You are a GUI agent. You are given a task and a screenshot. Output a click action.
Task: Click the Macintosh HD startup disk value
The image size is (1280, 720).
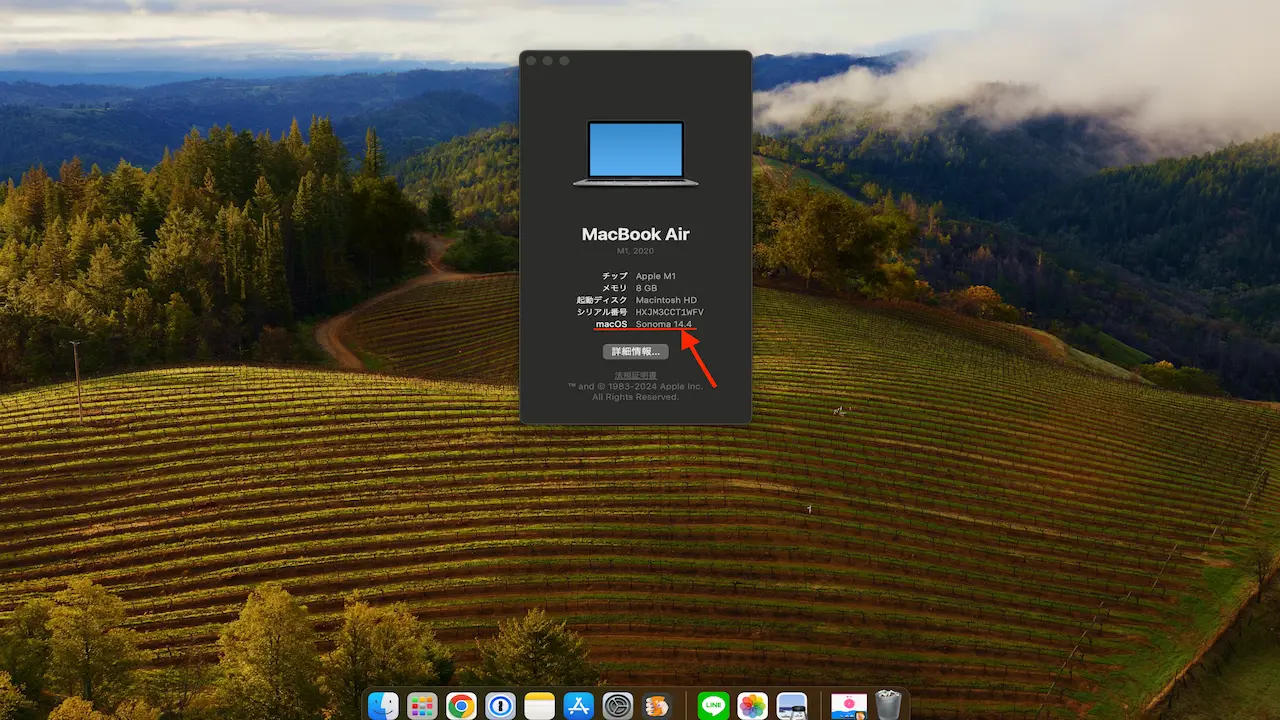point(666,300)
